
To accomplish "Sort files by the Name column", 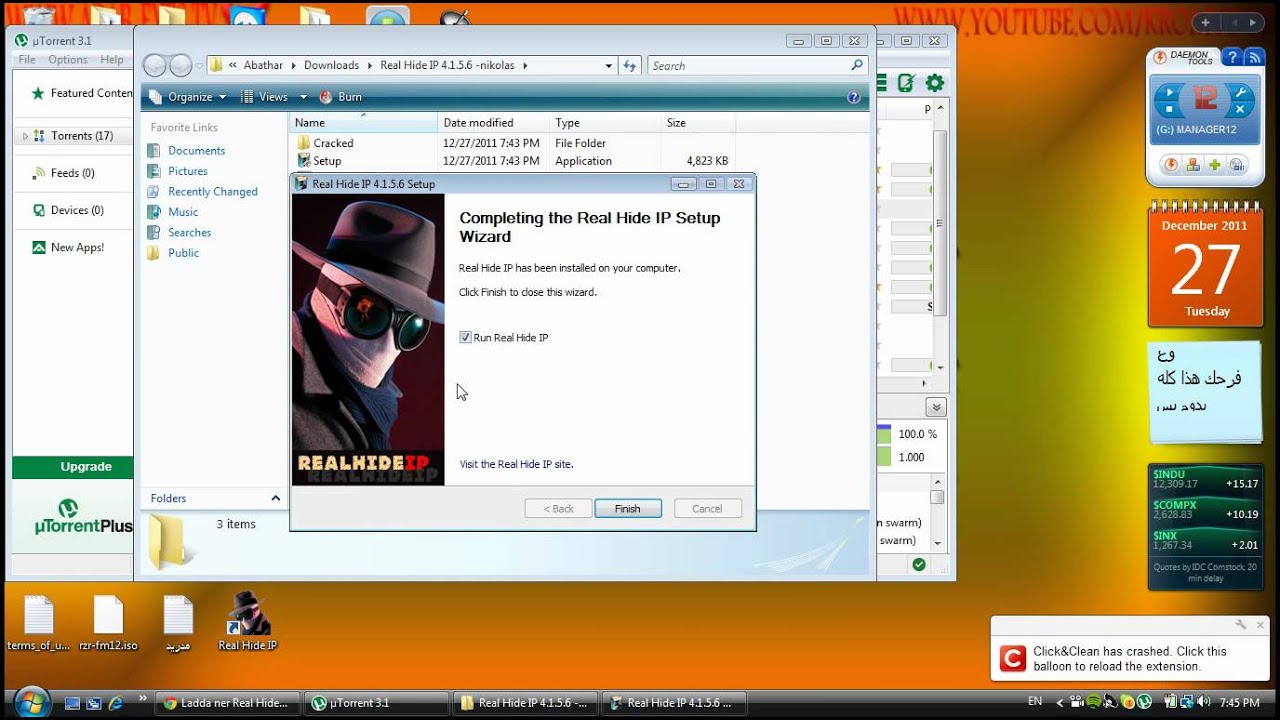I will (x=364, y=123).
